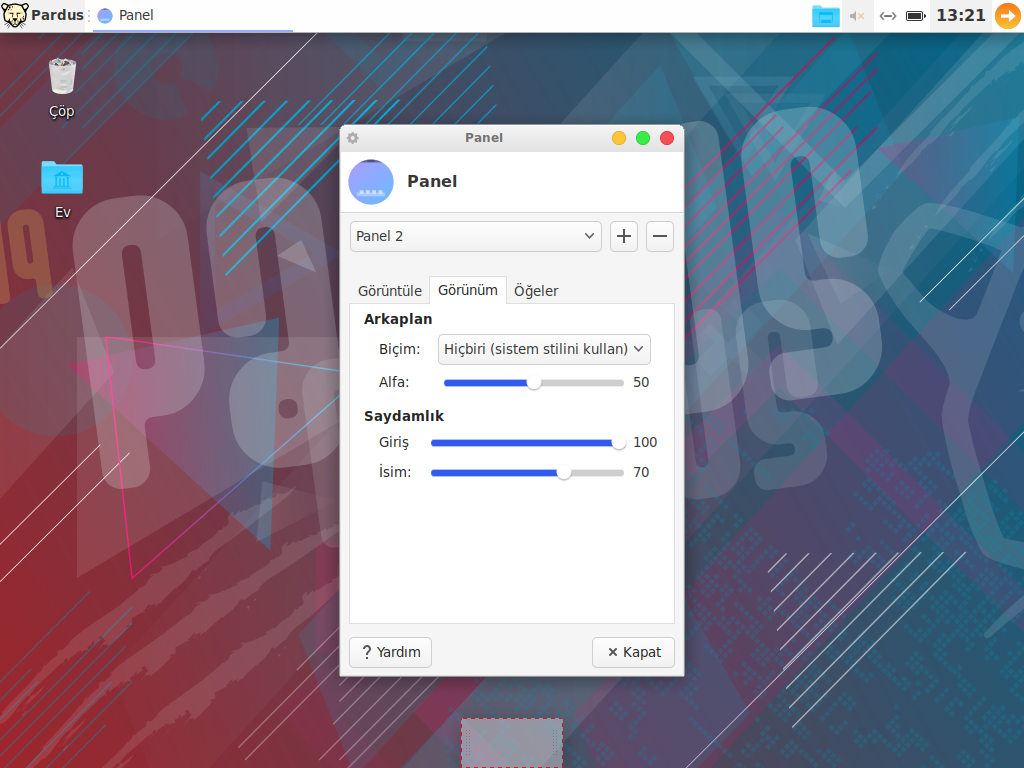Select the highlighted Panel 2 at screen bottom

tap(512, 743)
